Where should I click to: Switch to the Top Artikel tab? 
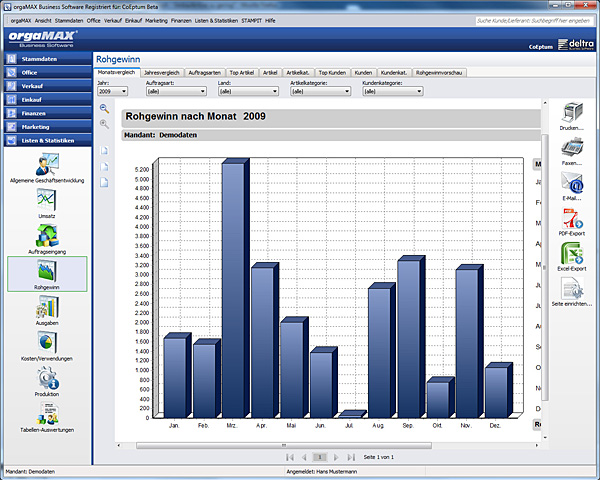coord(241,73)
